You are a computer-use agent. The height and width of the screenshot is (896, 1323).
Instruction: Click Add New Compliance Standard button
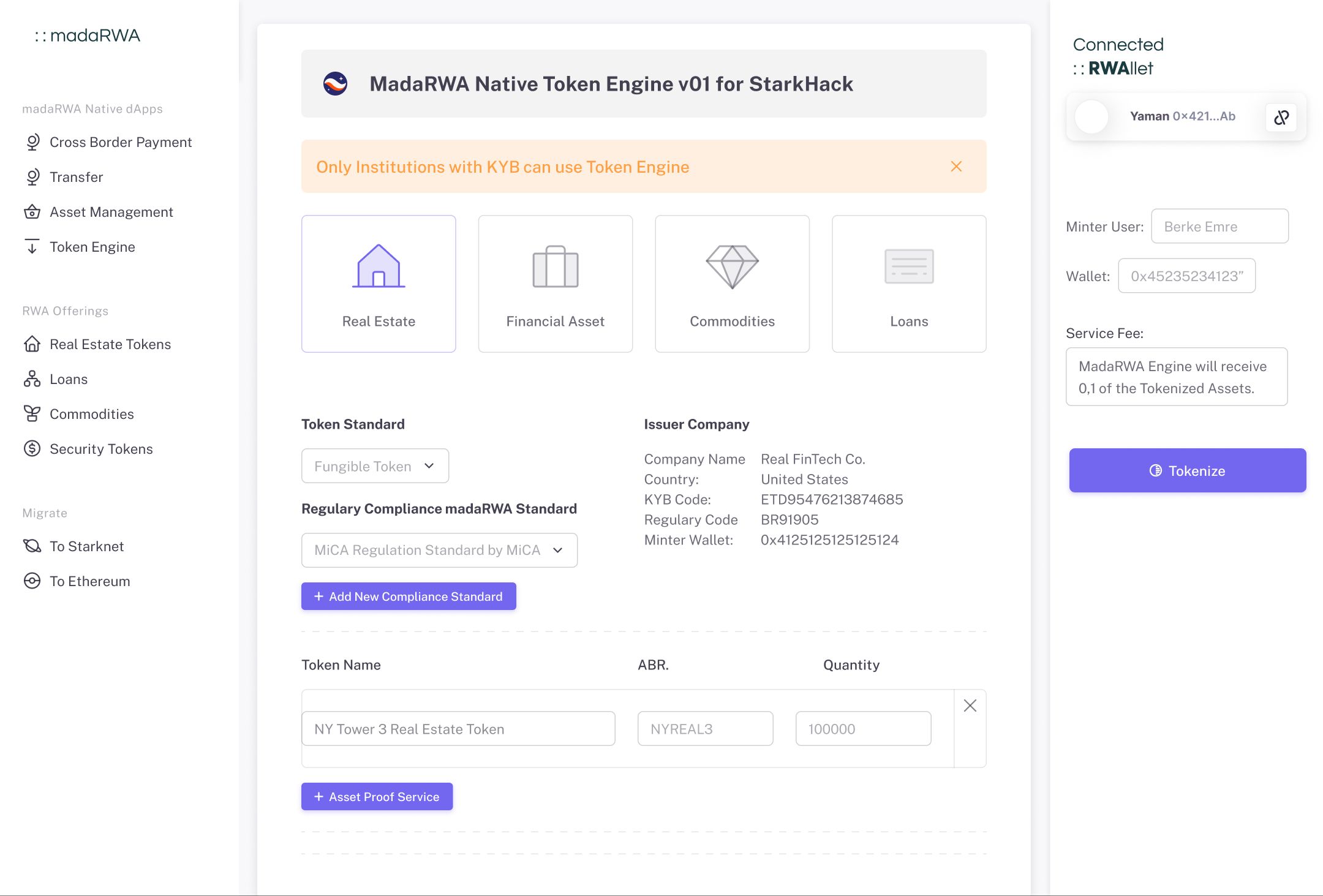[x=409, y=596]
